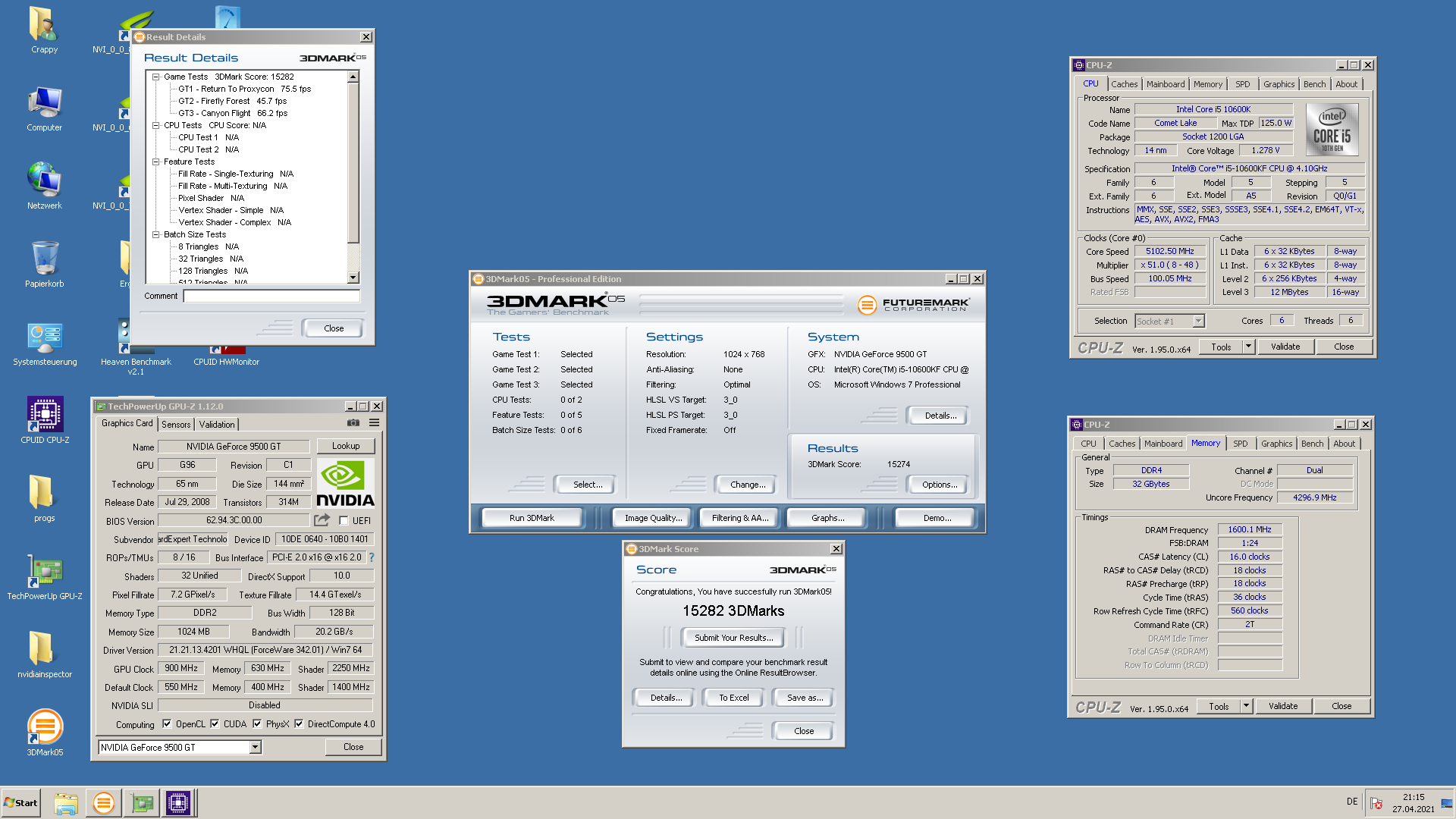Click the Futuremark Corporation logo
1456x819 pixels.
(x=914, y=305)
